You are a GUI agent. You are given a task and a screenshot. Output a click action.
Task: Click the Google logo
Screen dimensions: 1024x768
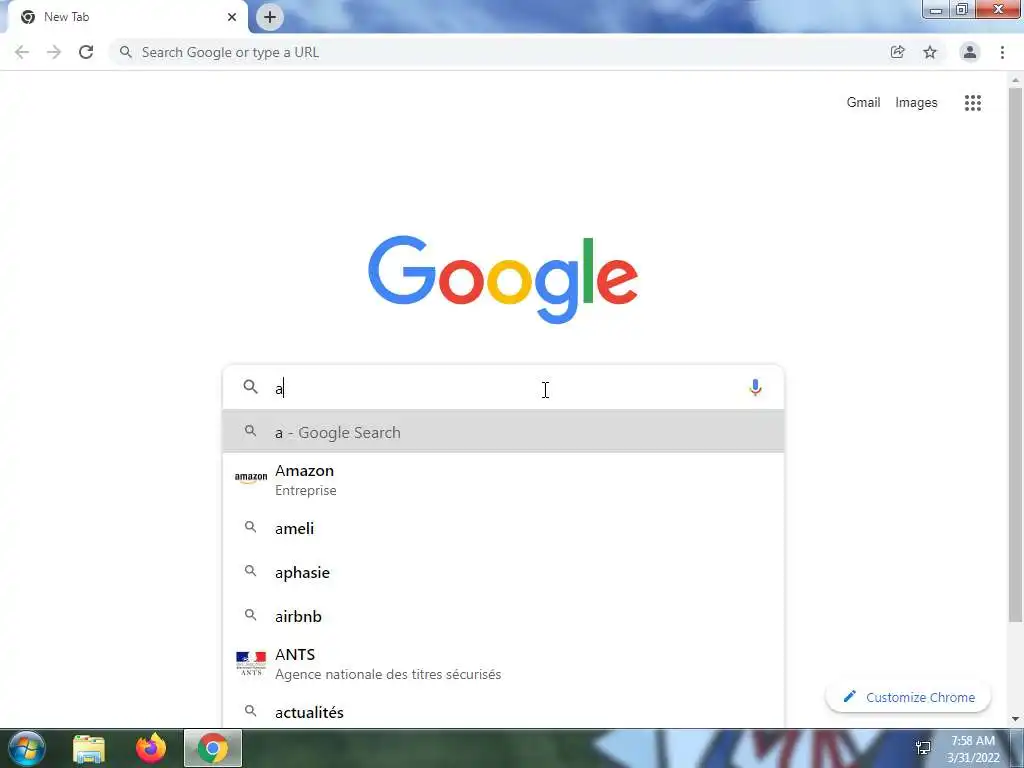click(503, 279)
